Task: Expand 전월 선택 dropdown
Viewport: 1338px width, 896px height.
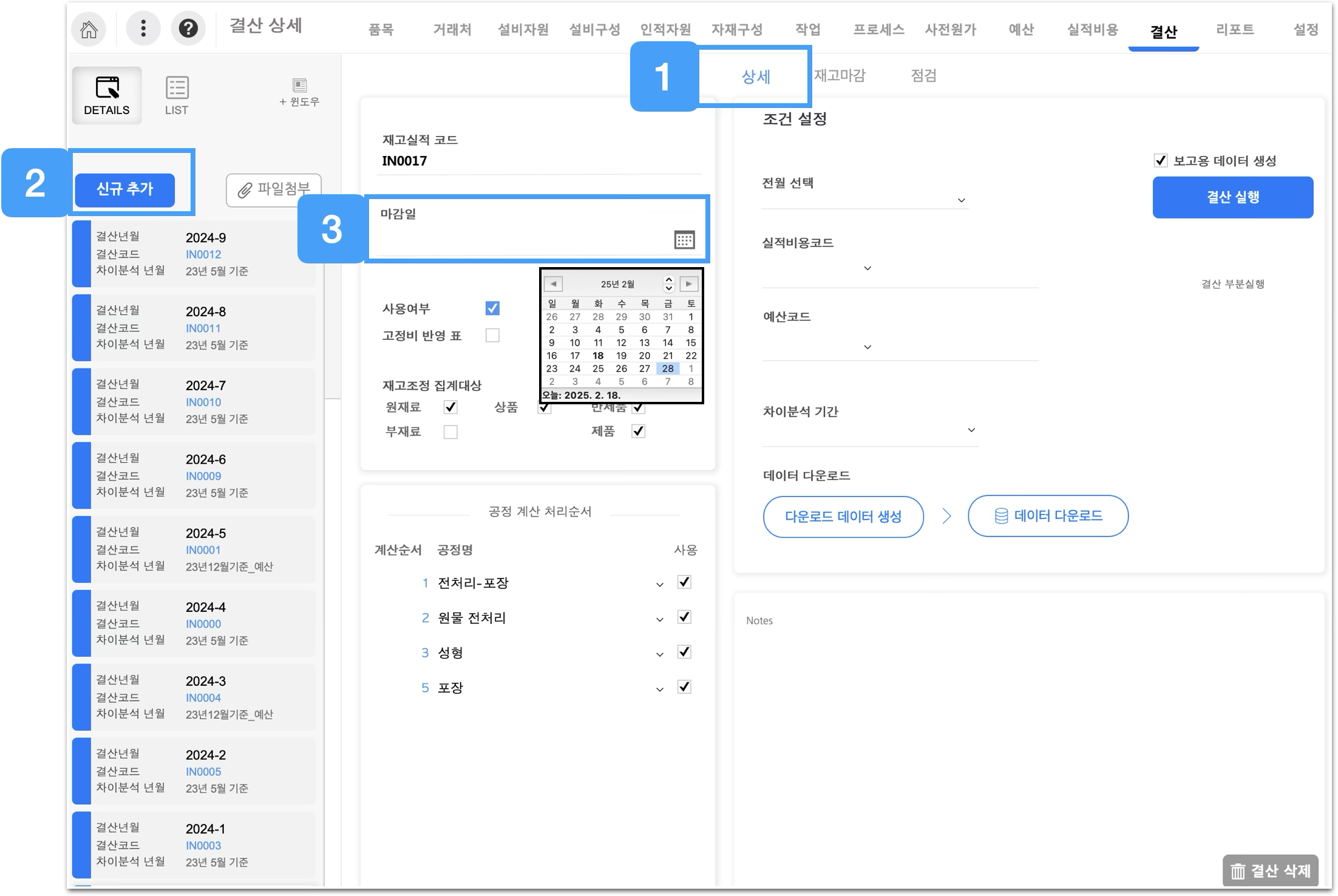Action: (x=961, y=200)
